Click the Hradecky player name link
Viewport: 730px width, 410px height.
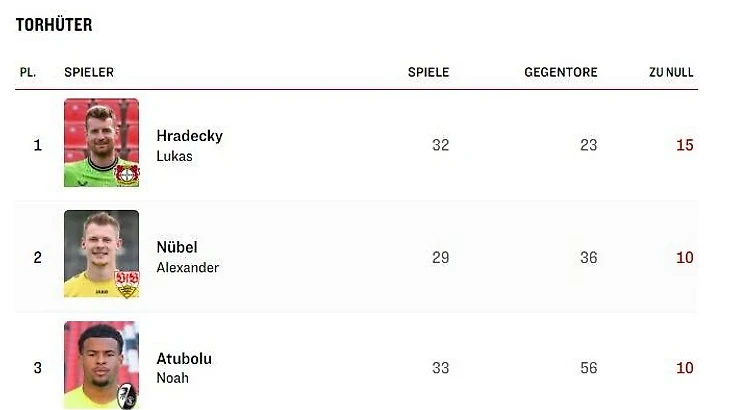point(189,136)
